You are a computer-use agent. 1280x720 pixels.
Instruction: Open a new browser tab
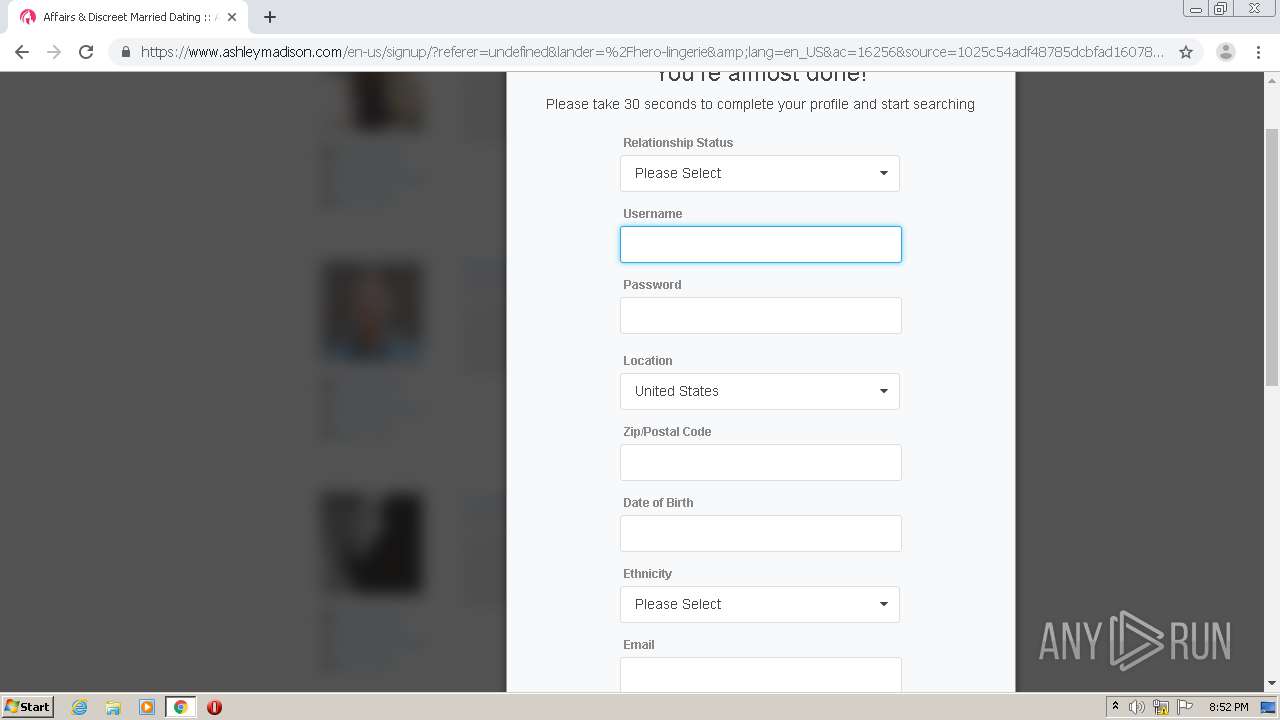(x=270, y=17)
